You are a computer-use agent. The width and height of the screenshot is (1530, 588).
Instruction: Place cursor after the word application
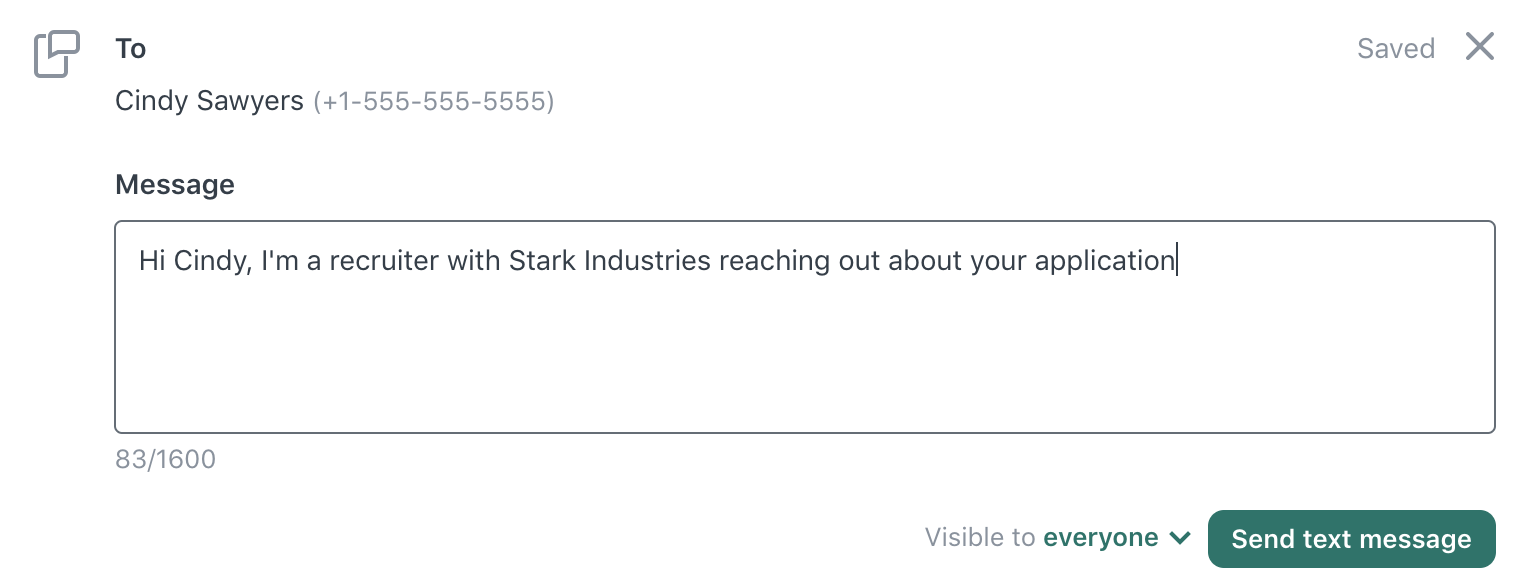coord(1177,261)
